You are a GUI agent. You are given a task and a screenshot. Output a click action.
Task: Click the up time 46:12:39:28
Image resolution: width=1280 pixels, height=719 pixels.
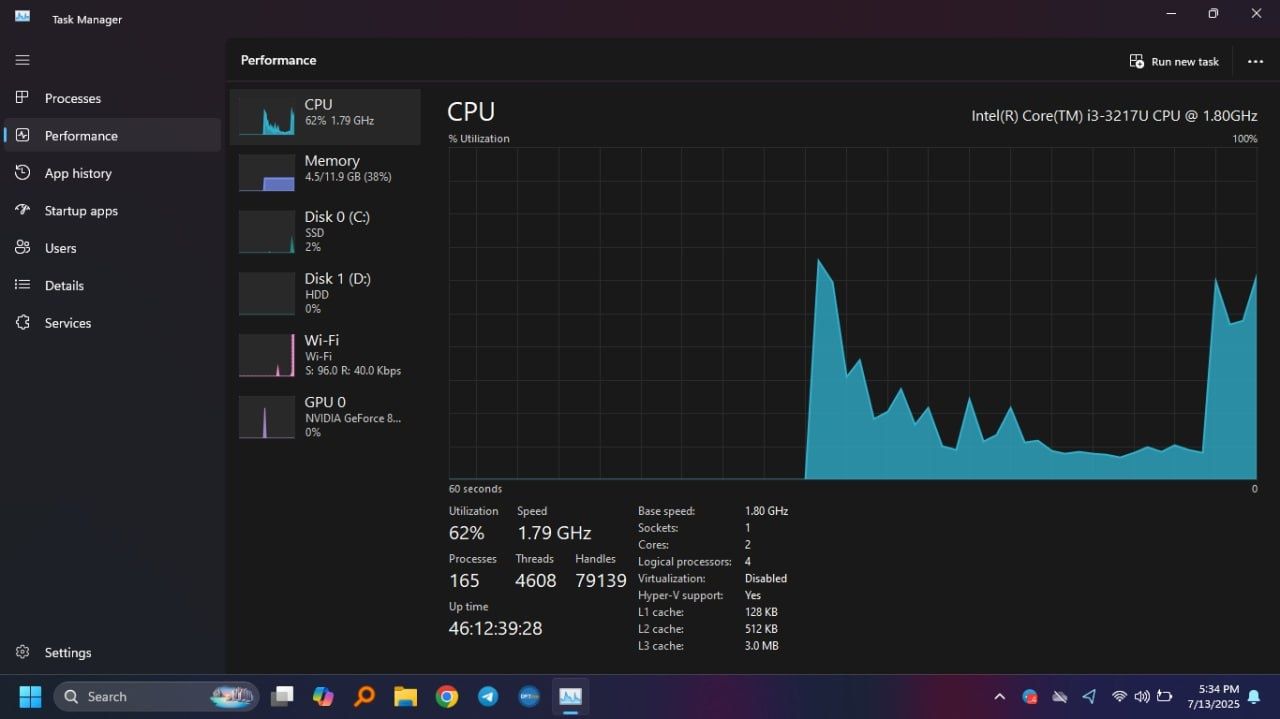tap(495, 629)
